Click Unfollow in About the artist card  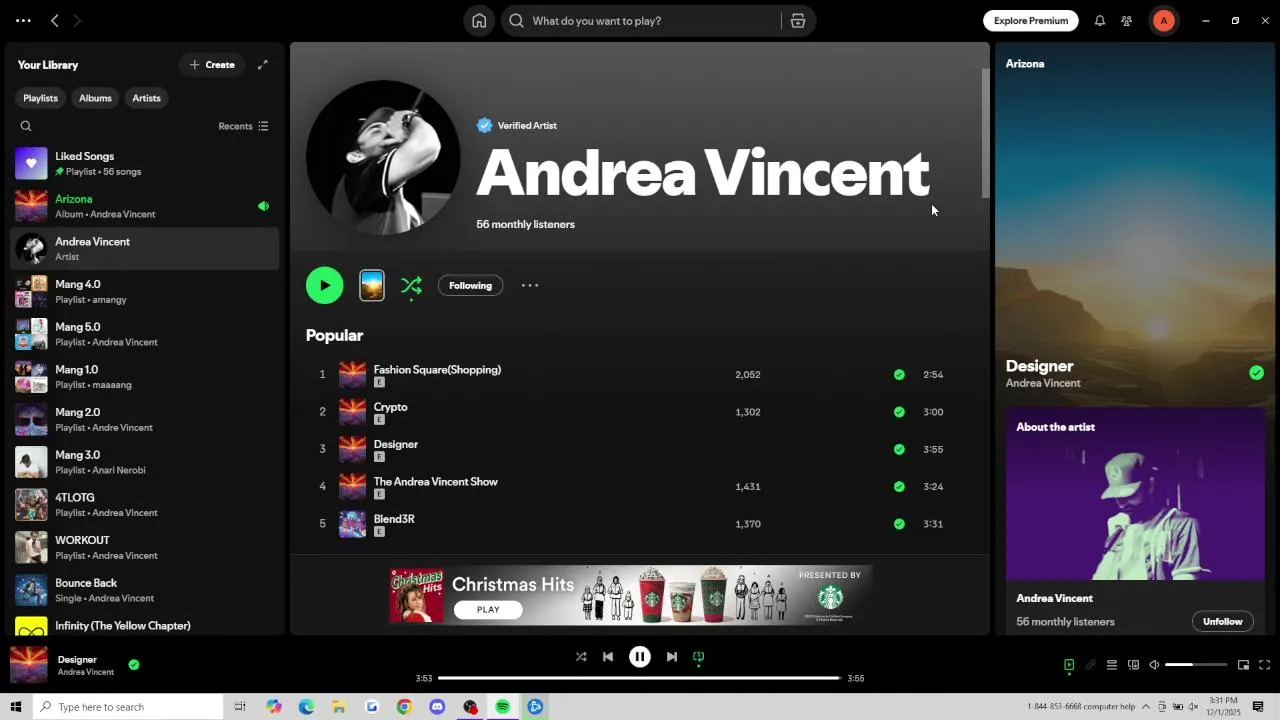1222,621
